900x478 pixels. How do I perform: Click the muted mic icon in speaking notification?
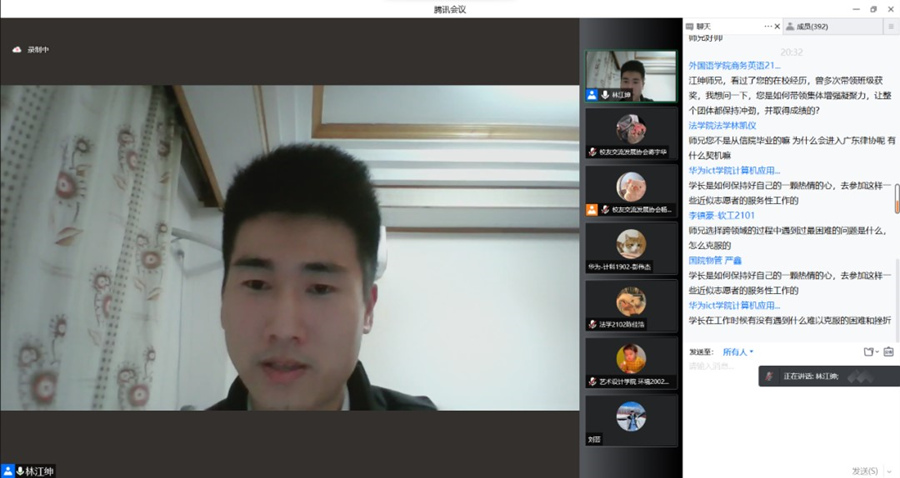point(768,376)
